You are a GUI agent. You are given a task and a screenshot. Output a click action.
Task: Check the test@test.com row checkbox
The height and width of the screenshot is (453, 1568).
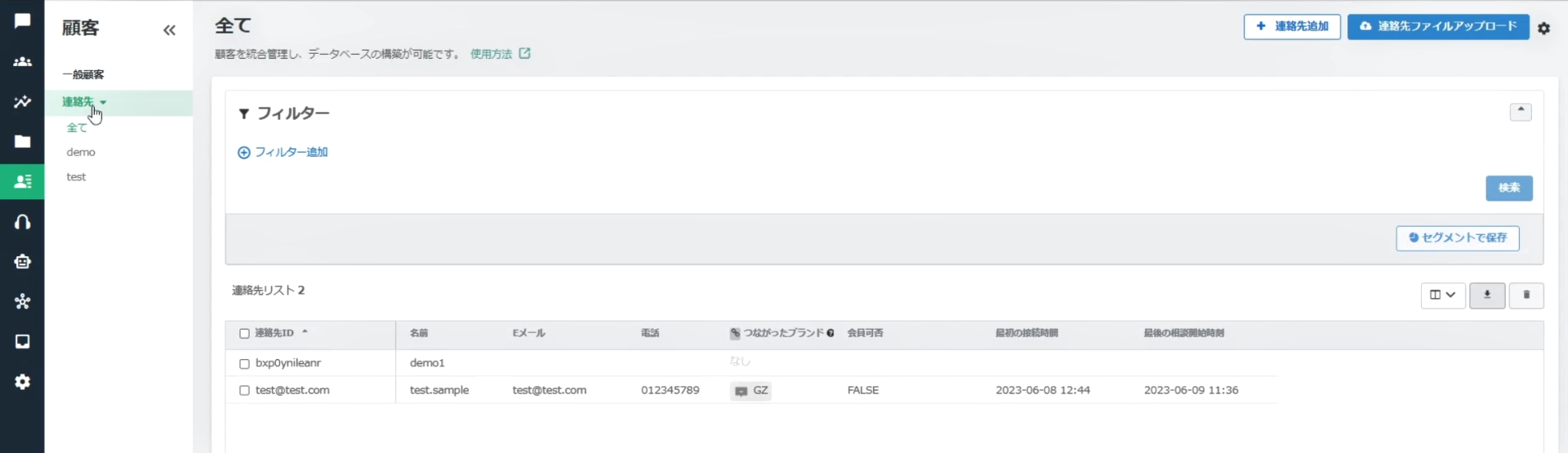pyautogui.click(x=244, y=390)
